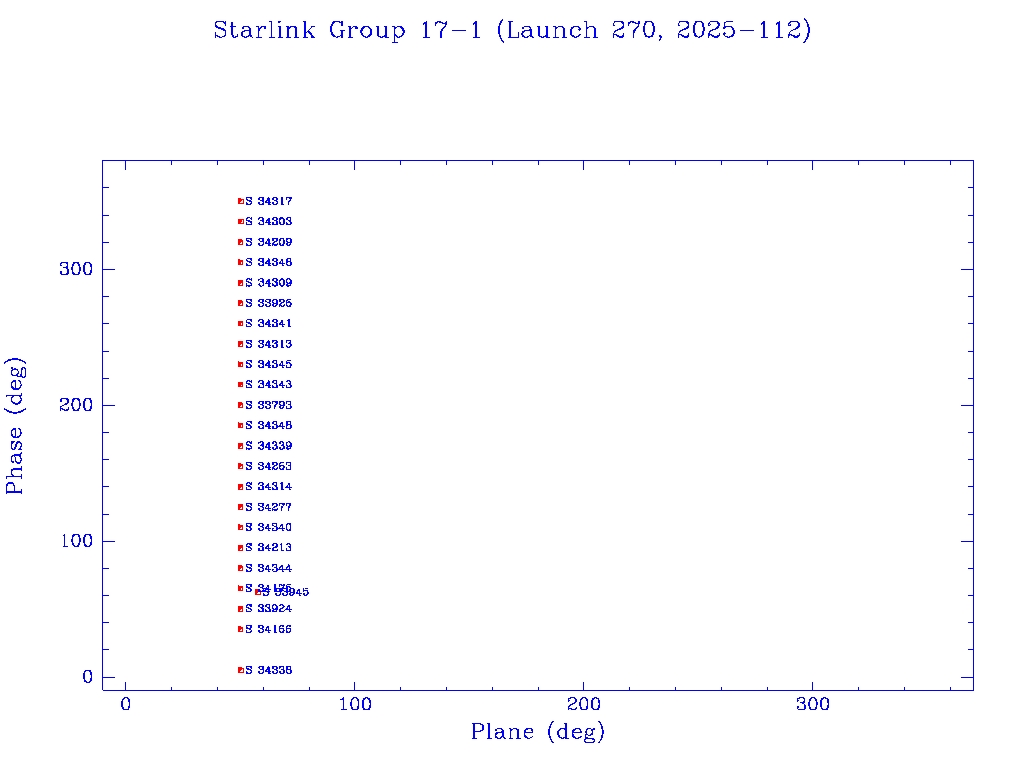Click the red marker for S 34317
1024x768 pixels.
pos(240,201)
